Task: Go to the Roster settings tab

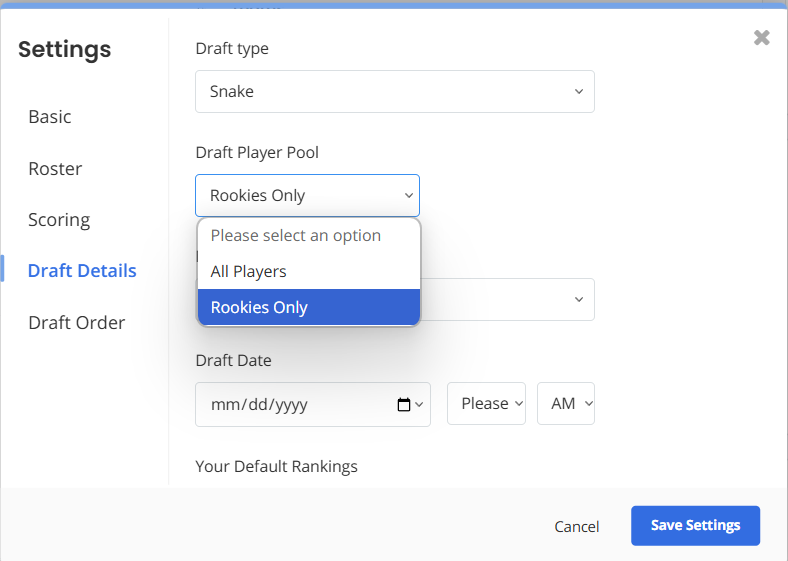Action: click(55, 169)
